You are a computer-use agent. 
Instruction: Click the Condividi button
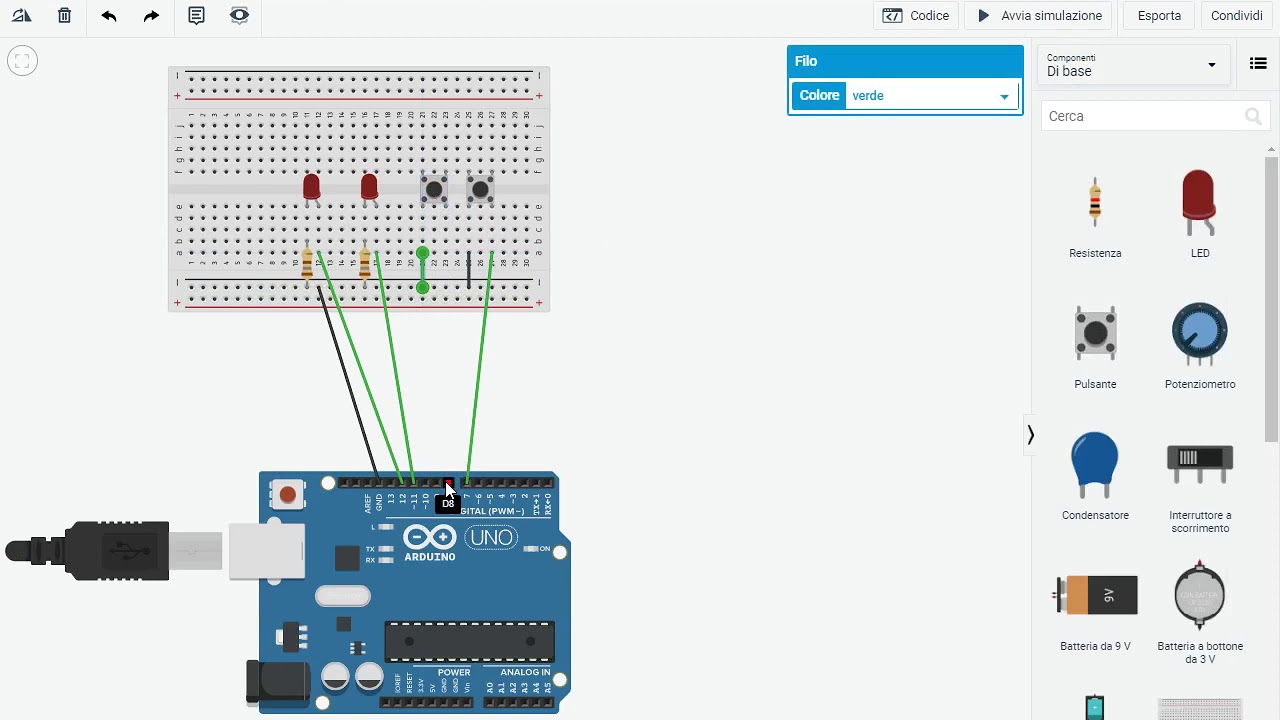pyautogui.click(x=1237, y=16)
